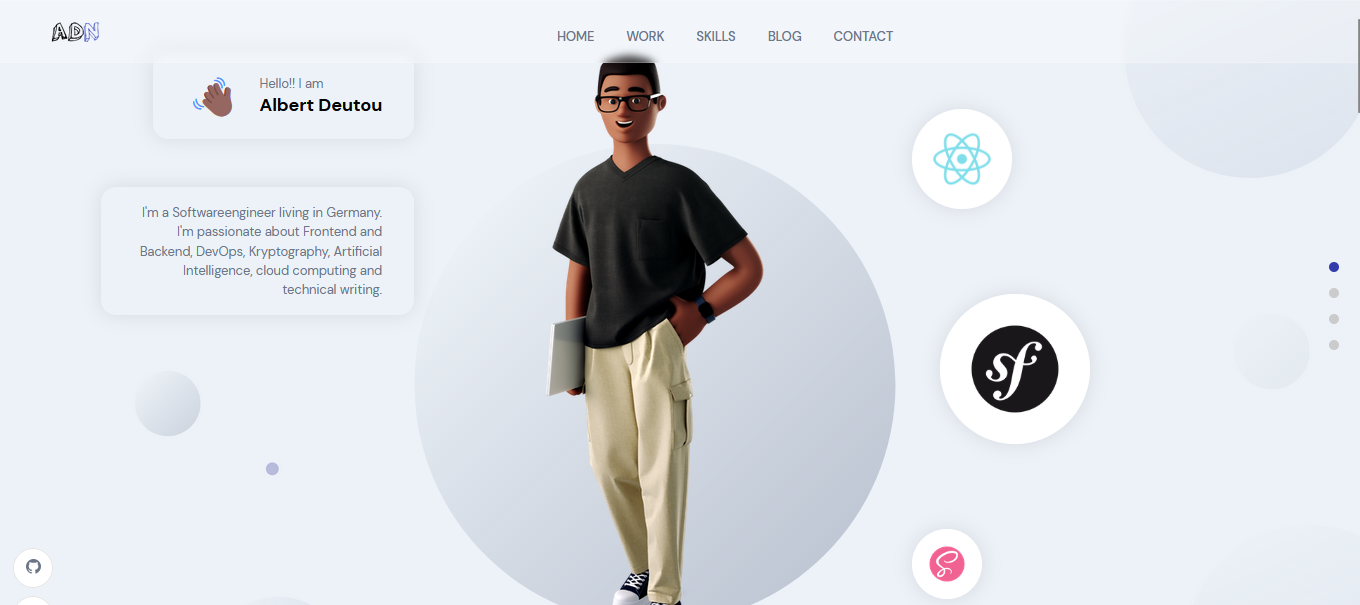Select the pink Sass logo icon
This screenshot has height=605, width=1360.
[x=947, y=564]
